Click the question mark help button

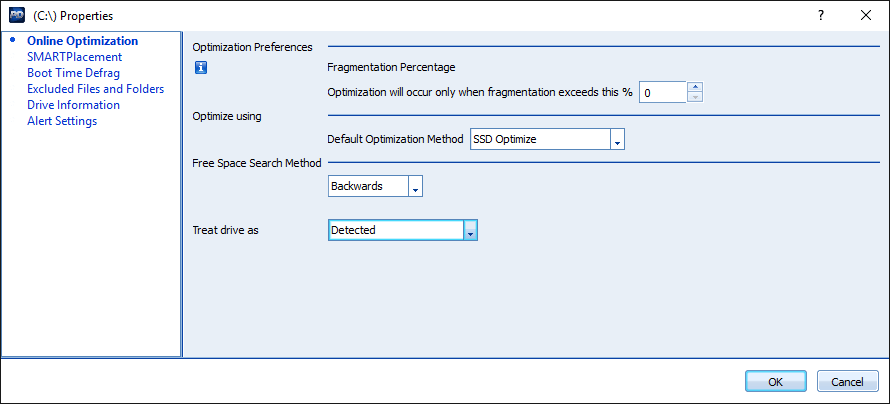(x=820, y=16)
